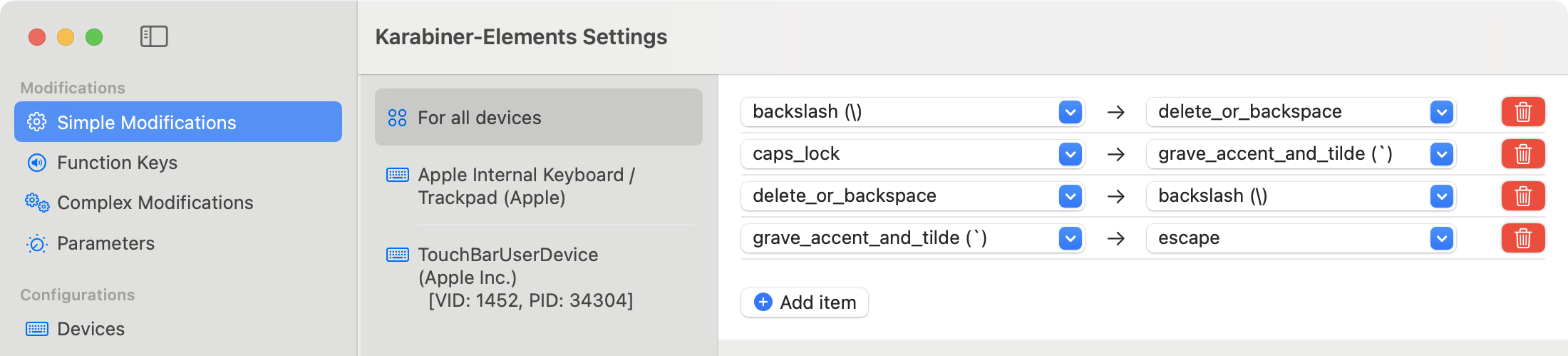1568x356 pixels.
Task: Go to Parameters in the sidebar
Action: 105,243
